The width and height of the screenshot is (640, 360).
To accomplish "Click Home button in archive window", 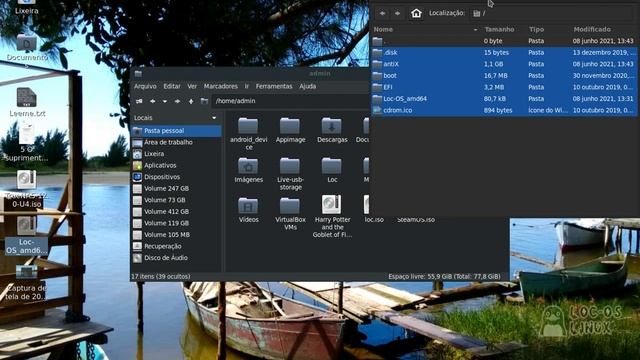I will click(x=416, y=13).
